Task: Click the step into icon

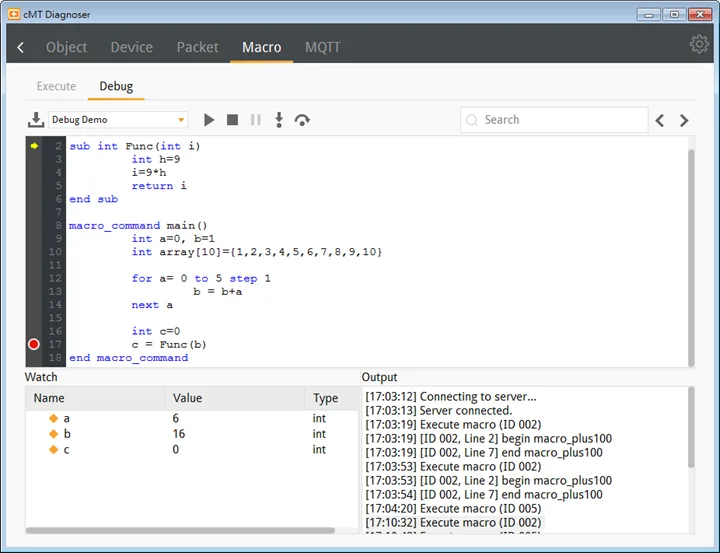Action: tap(279, 120)
